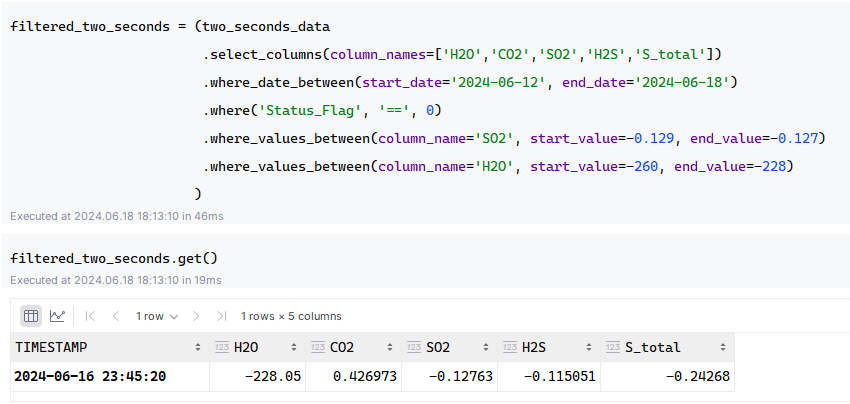850x404 pixels.
Task: Sort by H2O column arrows
Action: pos(294,348)
